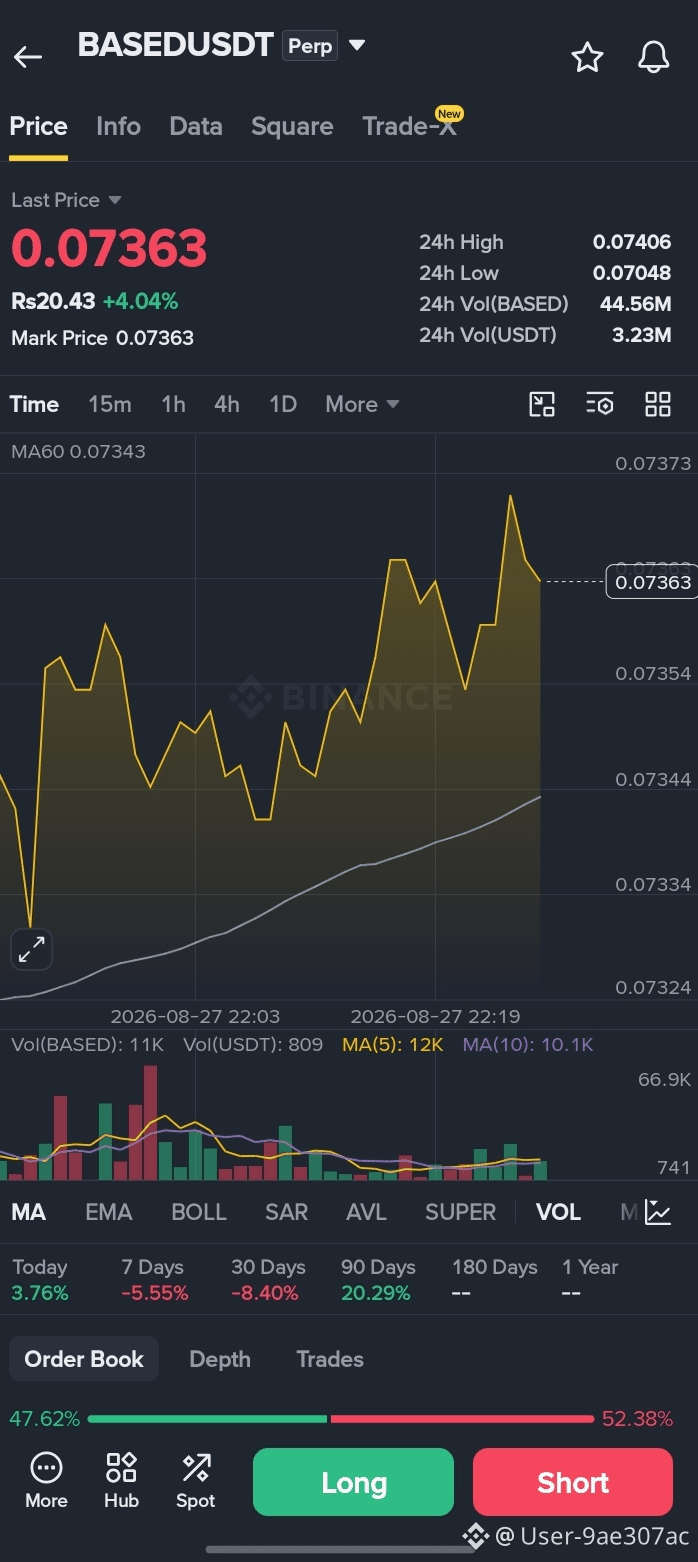Screen dimensions: 698x1562
Task: Tap the current price label 0.07363 on chart axis
Action: pos(653,582)
